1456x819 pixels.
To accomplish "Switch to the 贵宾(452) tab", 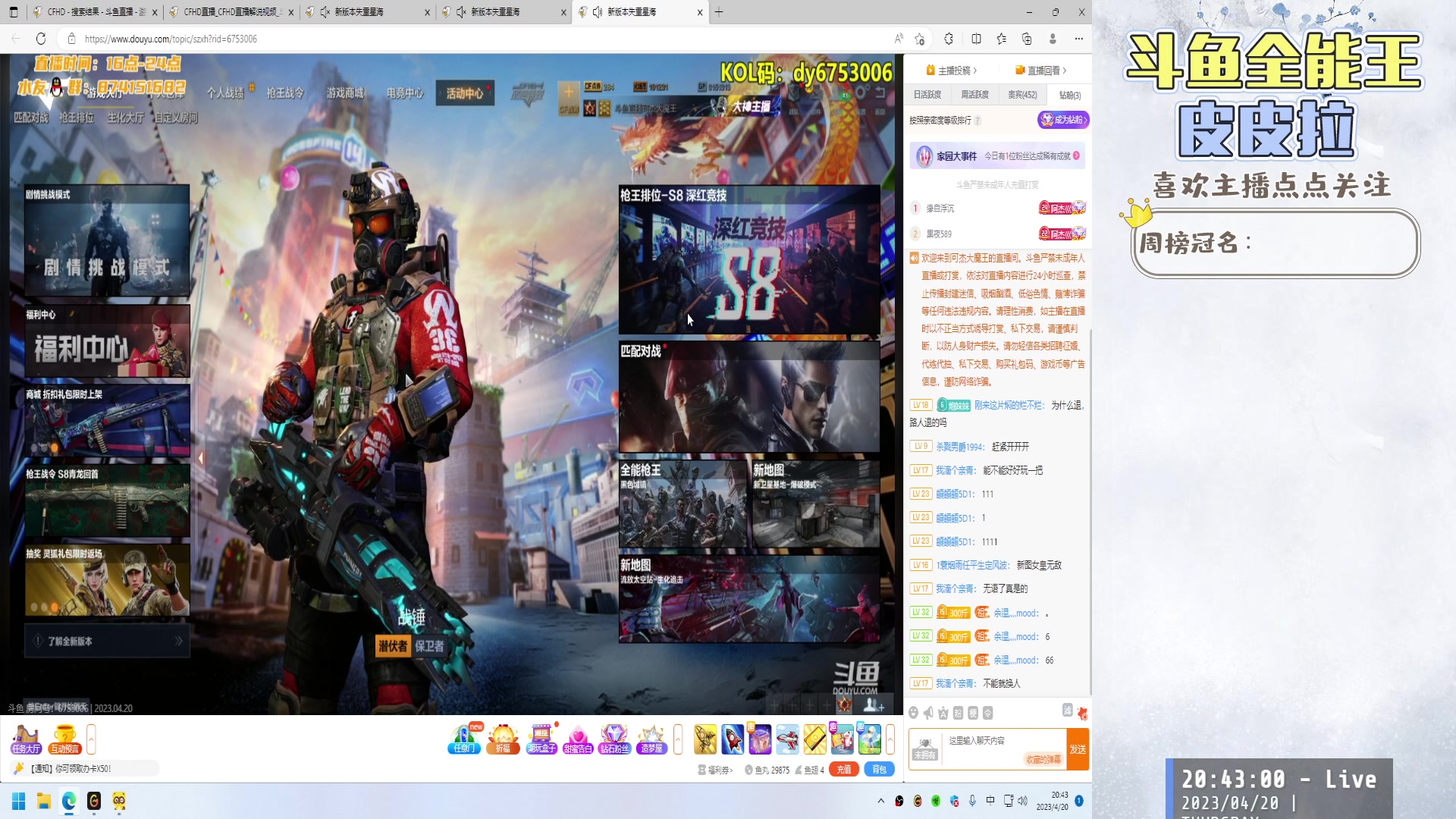I will point(1022,95).
